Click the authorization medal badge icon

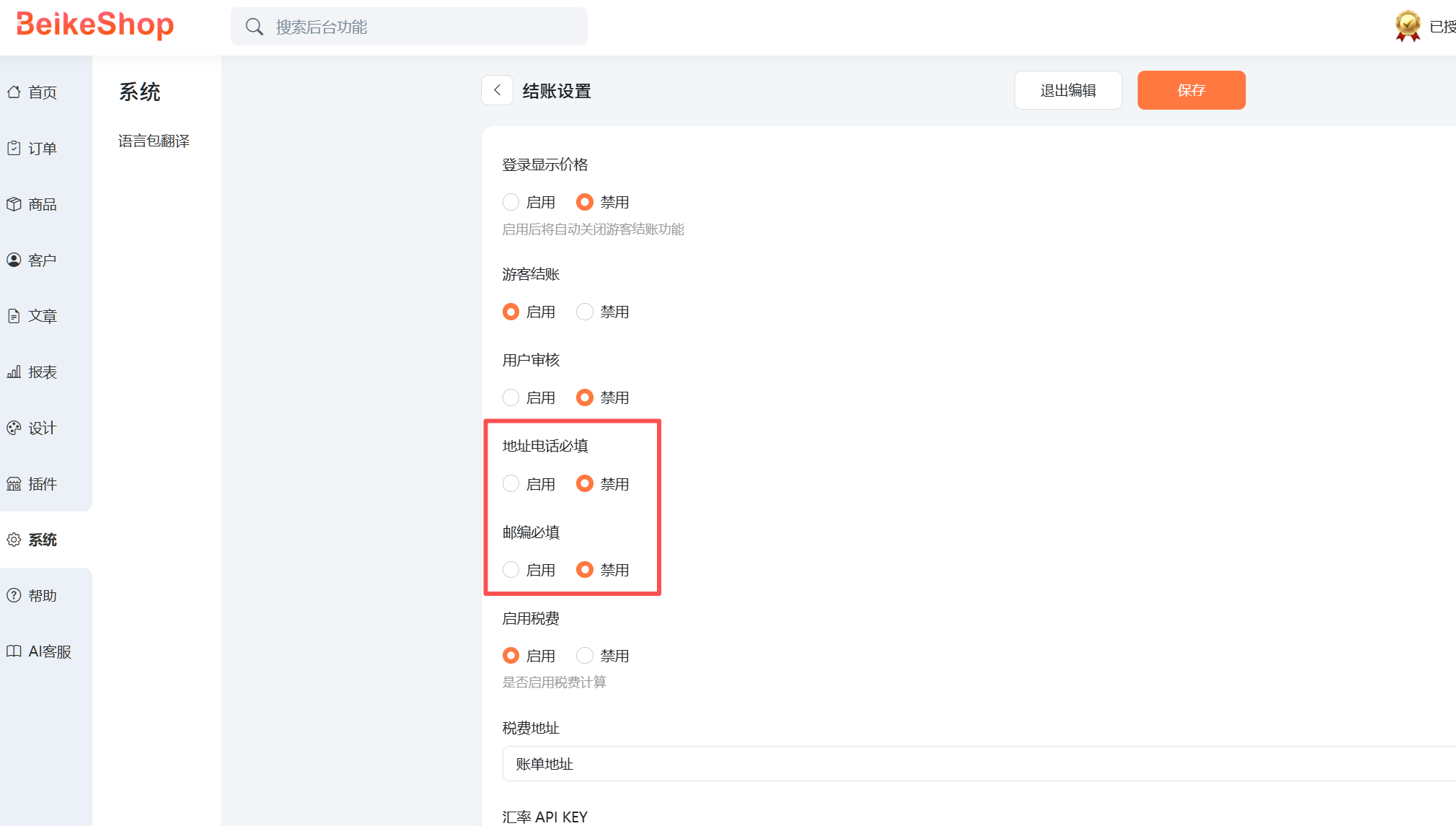point(1407,26)
